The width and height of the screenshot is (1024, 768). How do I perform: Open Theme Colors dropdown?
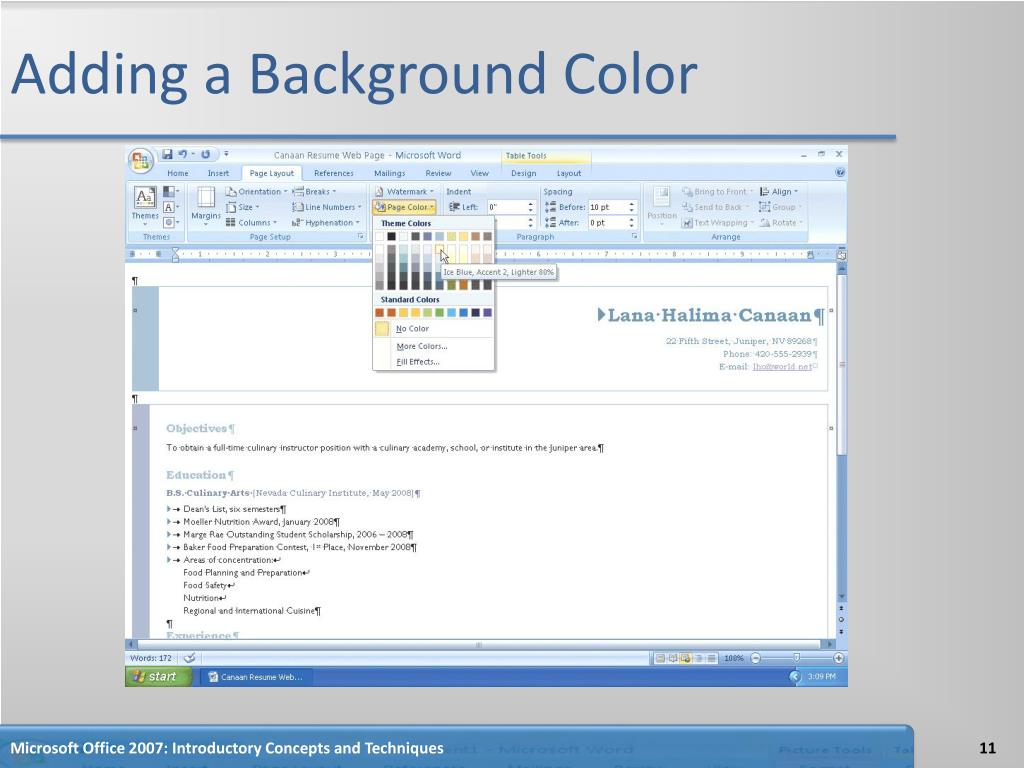point(170,191)
